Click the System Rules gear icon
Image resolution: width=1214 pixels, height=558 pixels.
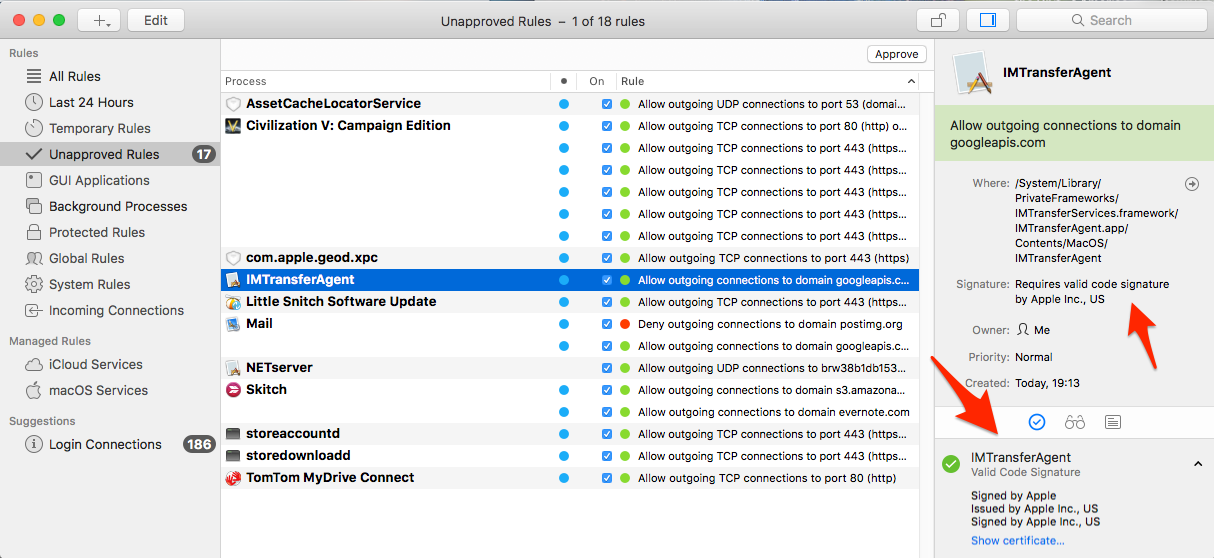pyautogui.click(x=34, y=284)
